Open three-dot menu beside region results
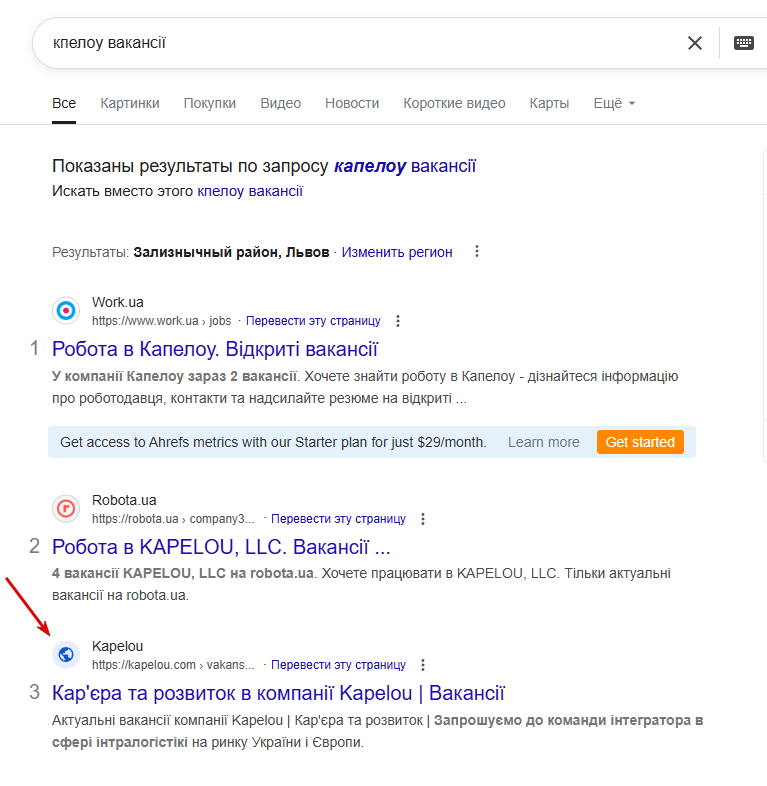Viewport: 767px width, 786px height. pos(477,251)
